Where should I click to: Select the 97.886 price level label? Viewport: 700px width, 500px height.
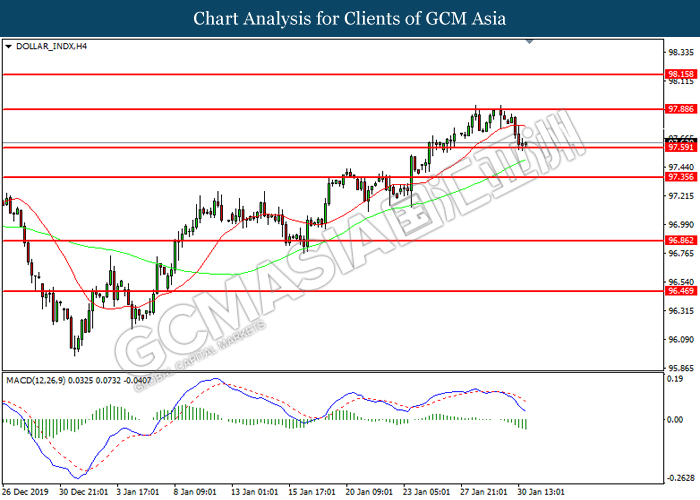pos(680,109)
